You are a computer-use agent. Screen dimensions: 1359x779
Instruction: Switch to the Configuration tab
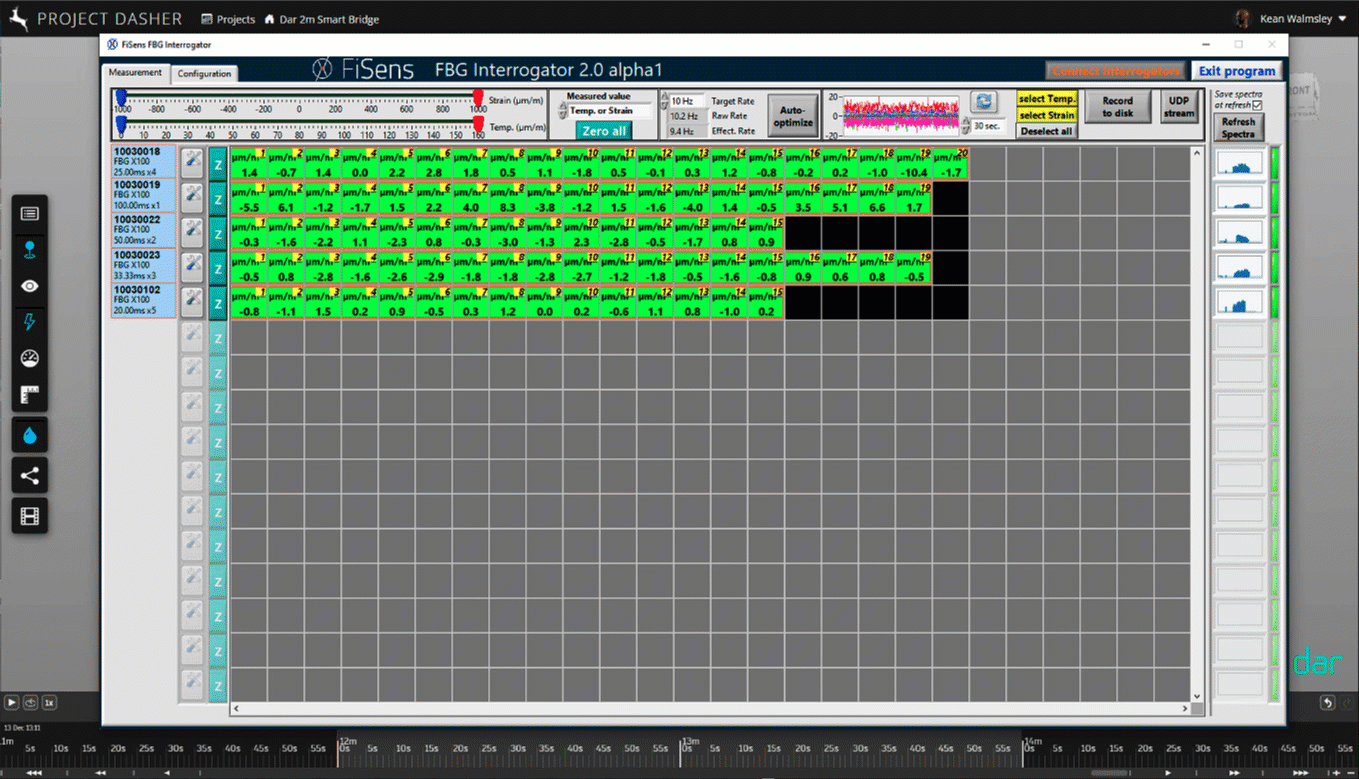pos(204,73)
